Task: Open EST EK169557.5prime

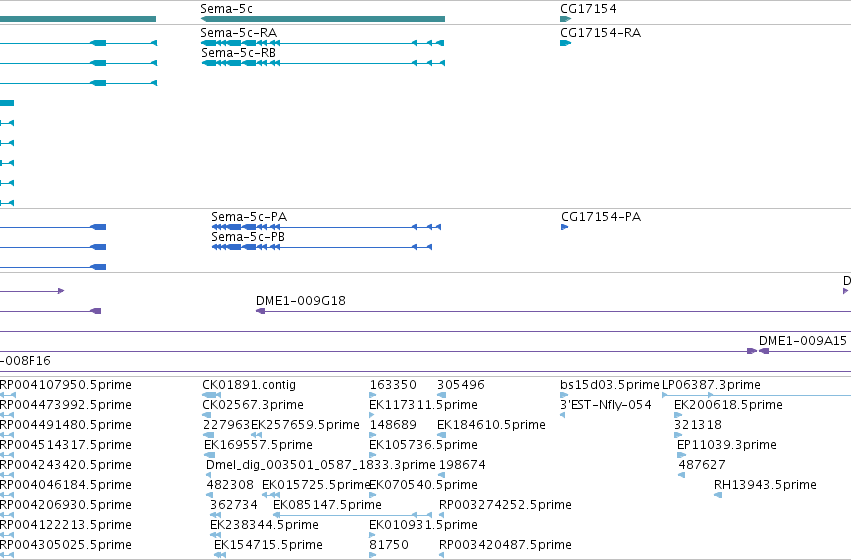Action: click(258, 445)
